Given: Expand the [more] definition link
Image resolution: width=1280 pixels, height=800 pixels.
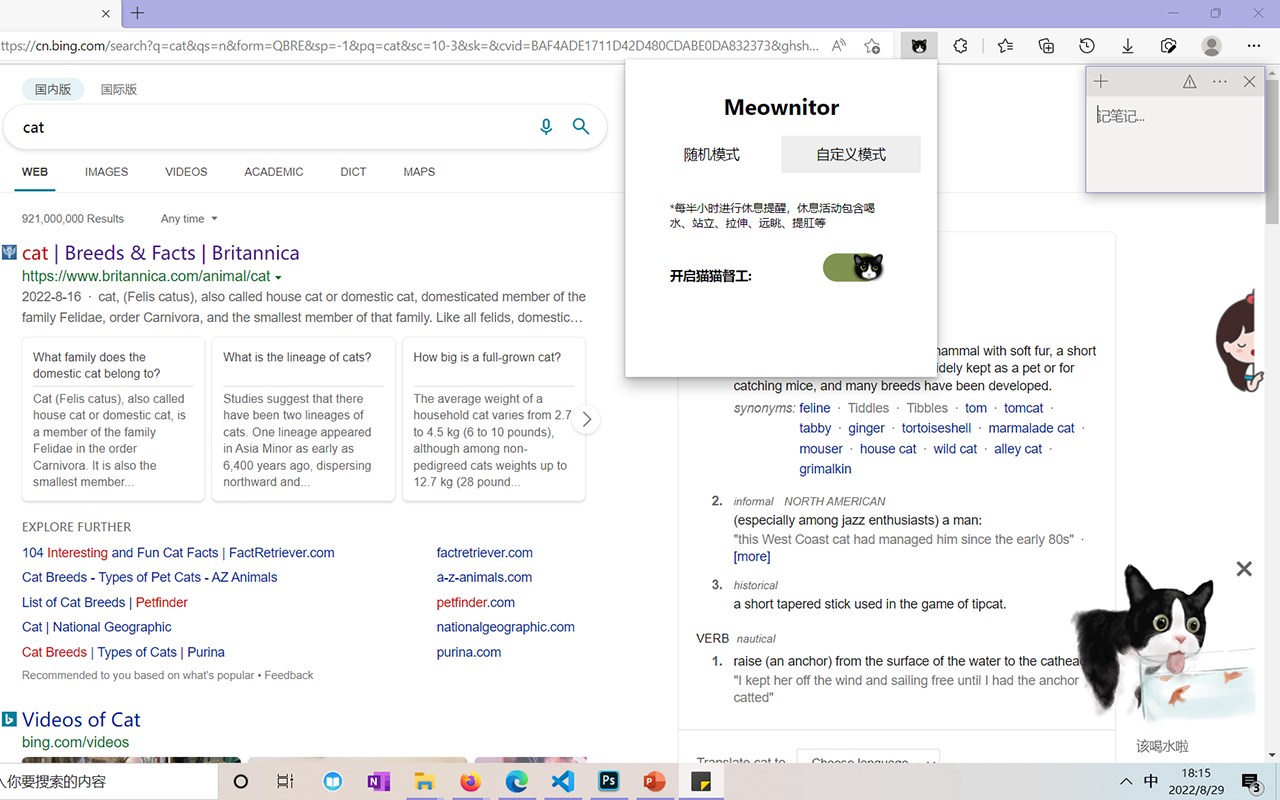Looking at the screenshot, I should tap(752, 557).
